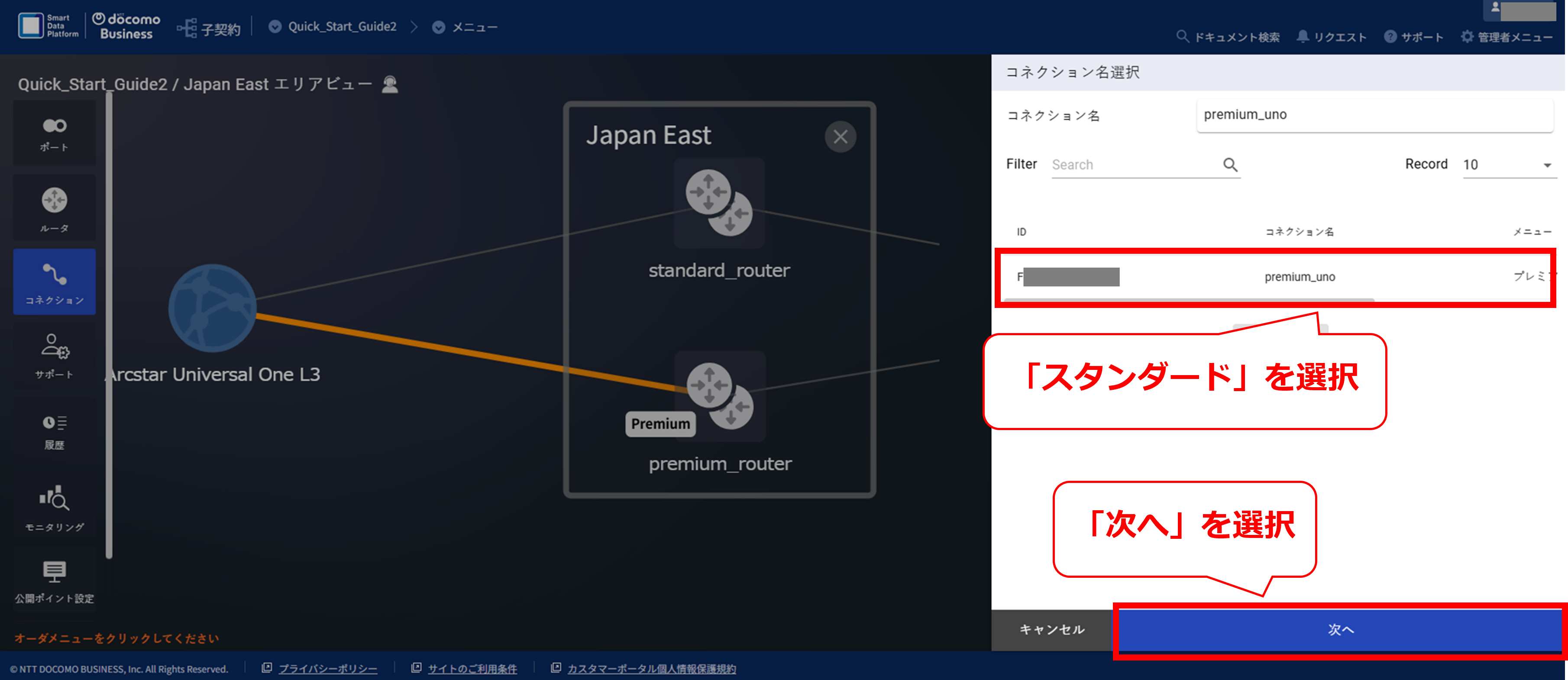Expand the Record count dropdown
This screenshot has width=1568, height=680.
pos(1508,165)
